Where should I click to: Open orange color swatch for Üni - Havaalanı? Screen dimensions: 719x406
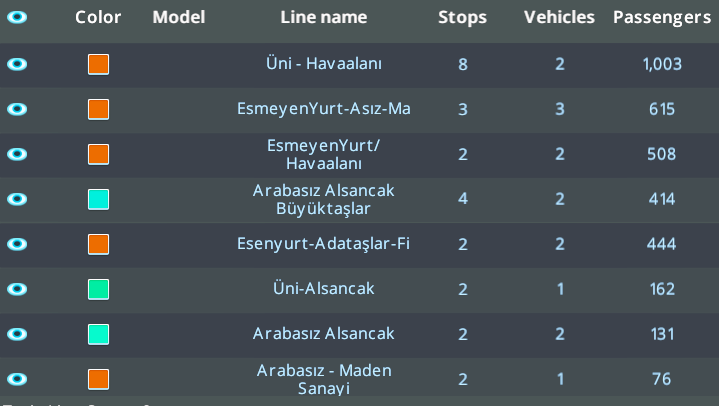pyautogui.click(x=98, y=64)
